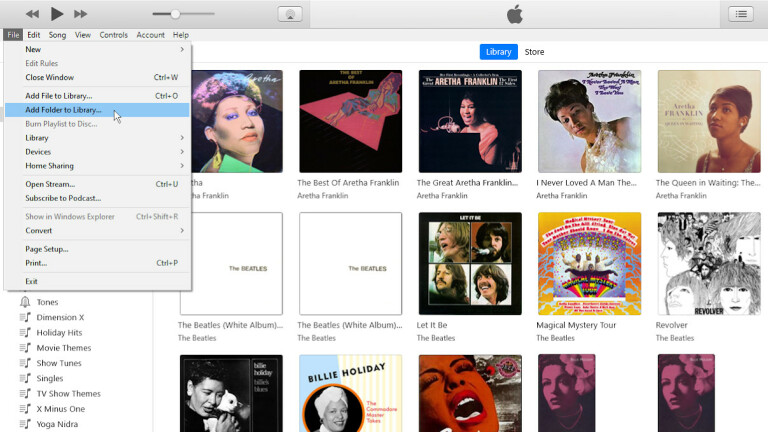Click the fast-forward next track button
The width and height of the screenshot is (768, 432).
[x=80, y=14]
